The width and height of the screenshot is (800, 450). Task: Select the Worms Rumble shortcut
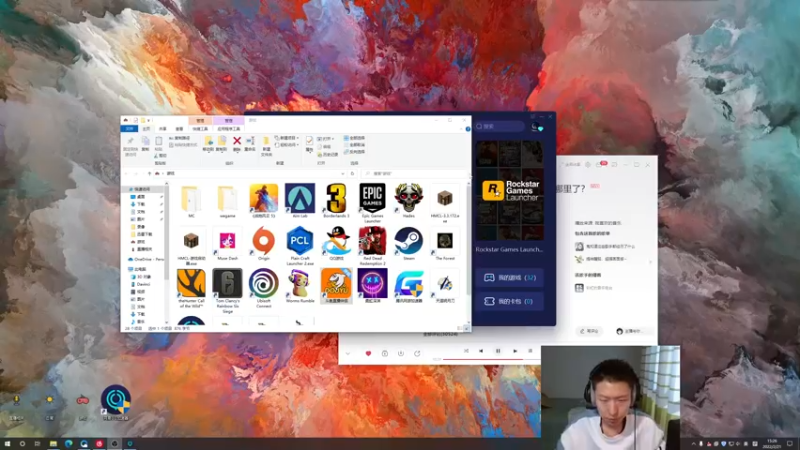point(300,283)
